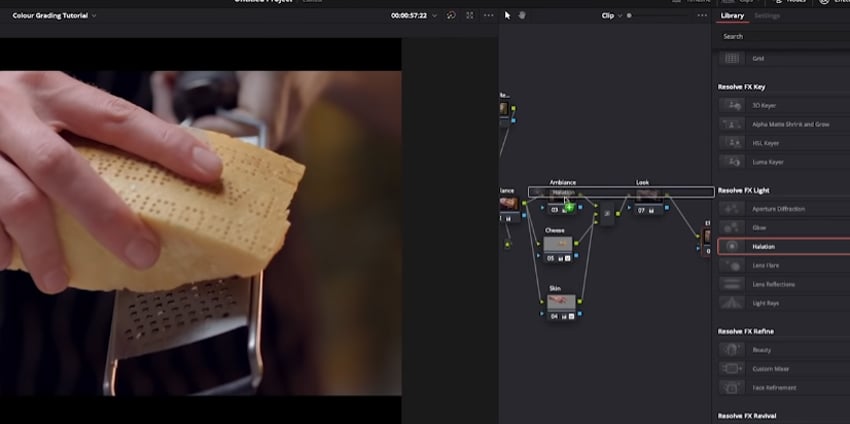Activate the hand pan tool
850x424 pixels.
(x=522, y=16)
